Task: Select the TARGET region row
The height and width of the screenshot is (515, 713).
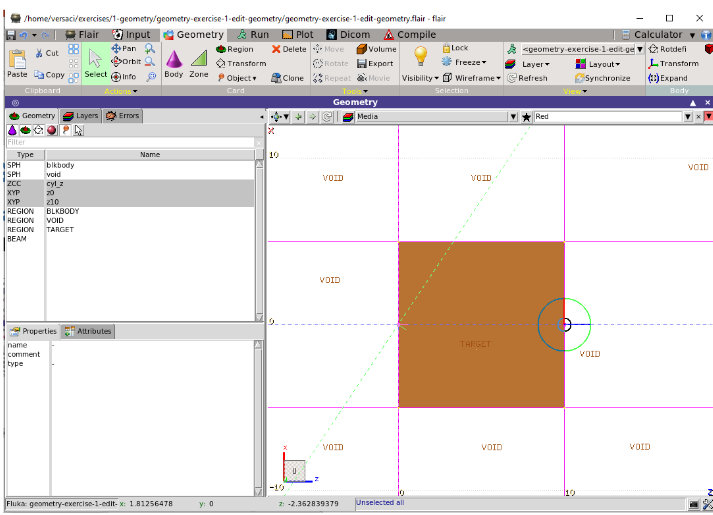Action: tap(130, 230)
